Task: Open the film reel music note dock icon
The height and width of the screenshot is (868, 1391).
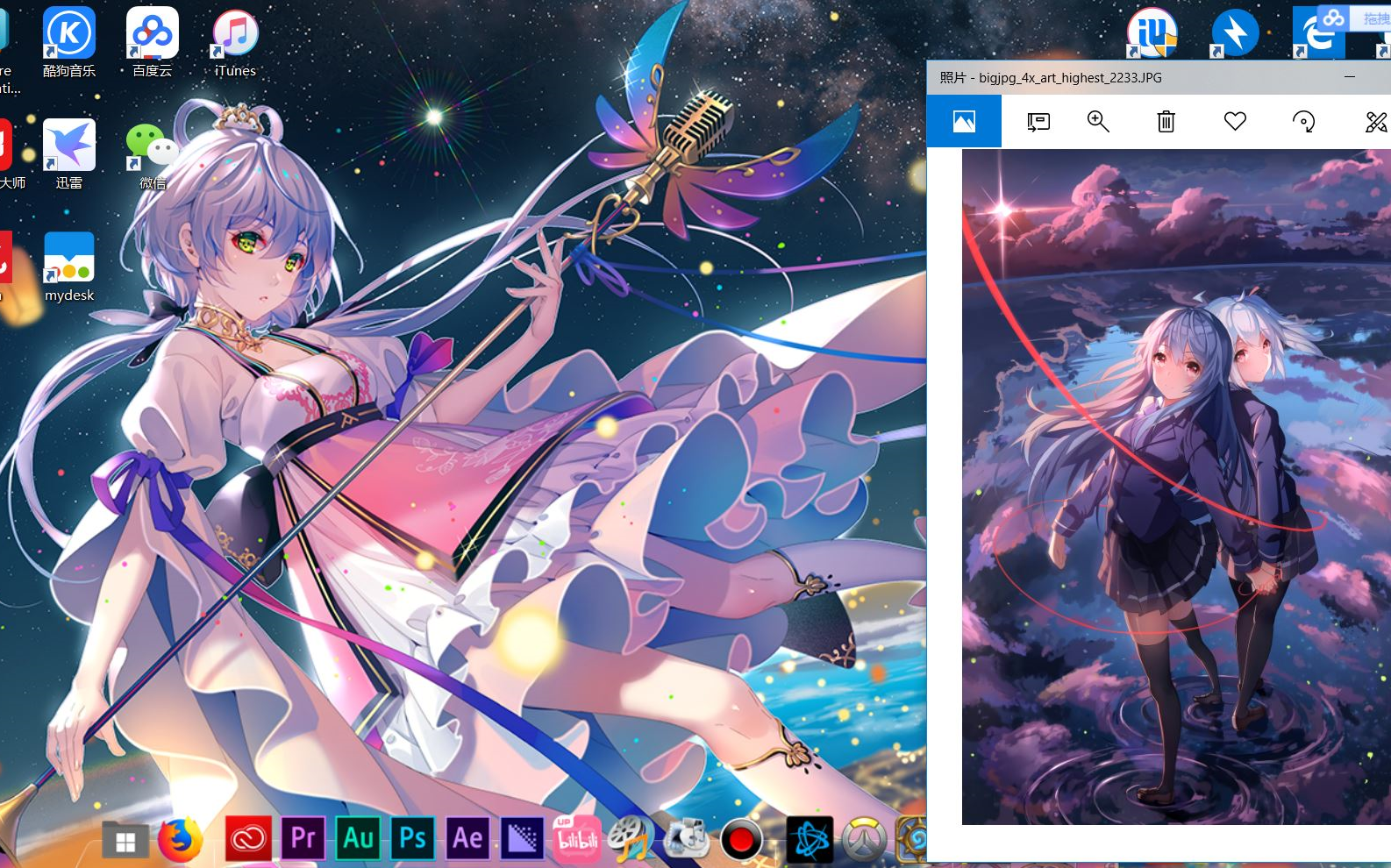Action: (631, 839)
